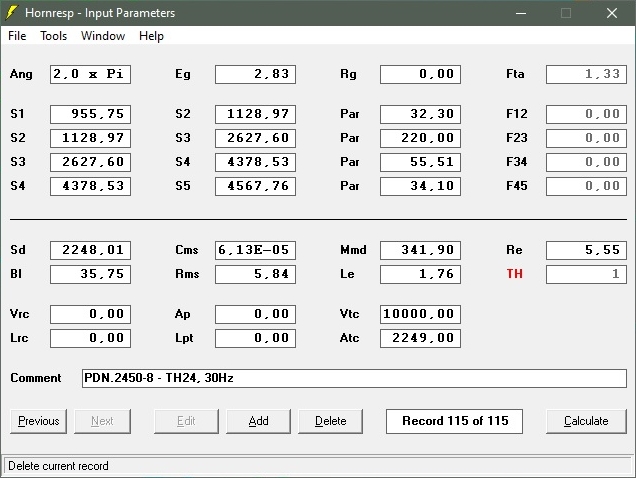Click the Vtc value field
Screen dimensions: 636x478
[420, 314]
